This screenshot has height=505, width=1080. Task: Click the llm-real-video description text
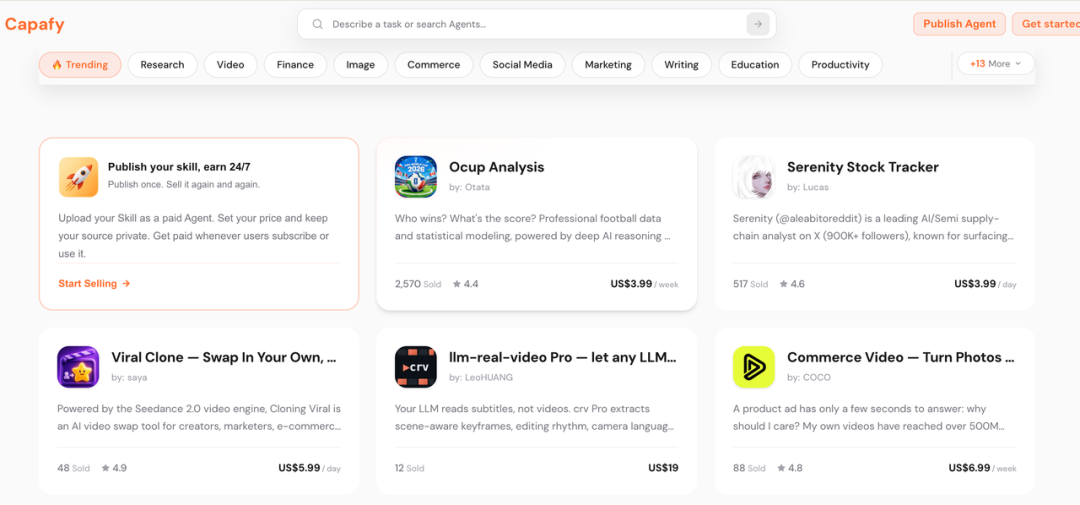(534, 418)
